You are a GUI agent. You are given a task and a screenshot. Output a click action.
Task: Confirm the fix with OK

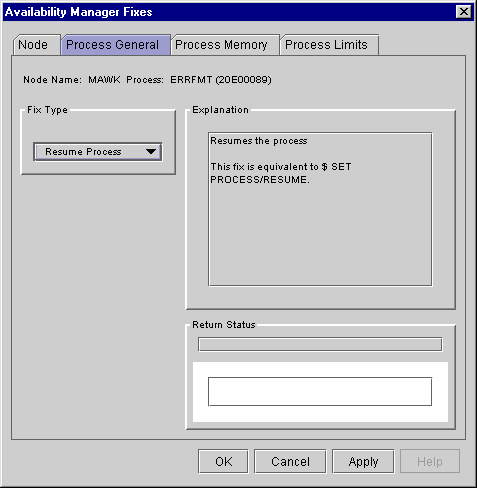(x=223, y=462)
